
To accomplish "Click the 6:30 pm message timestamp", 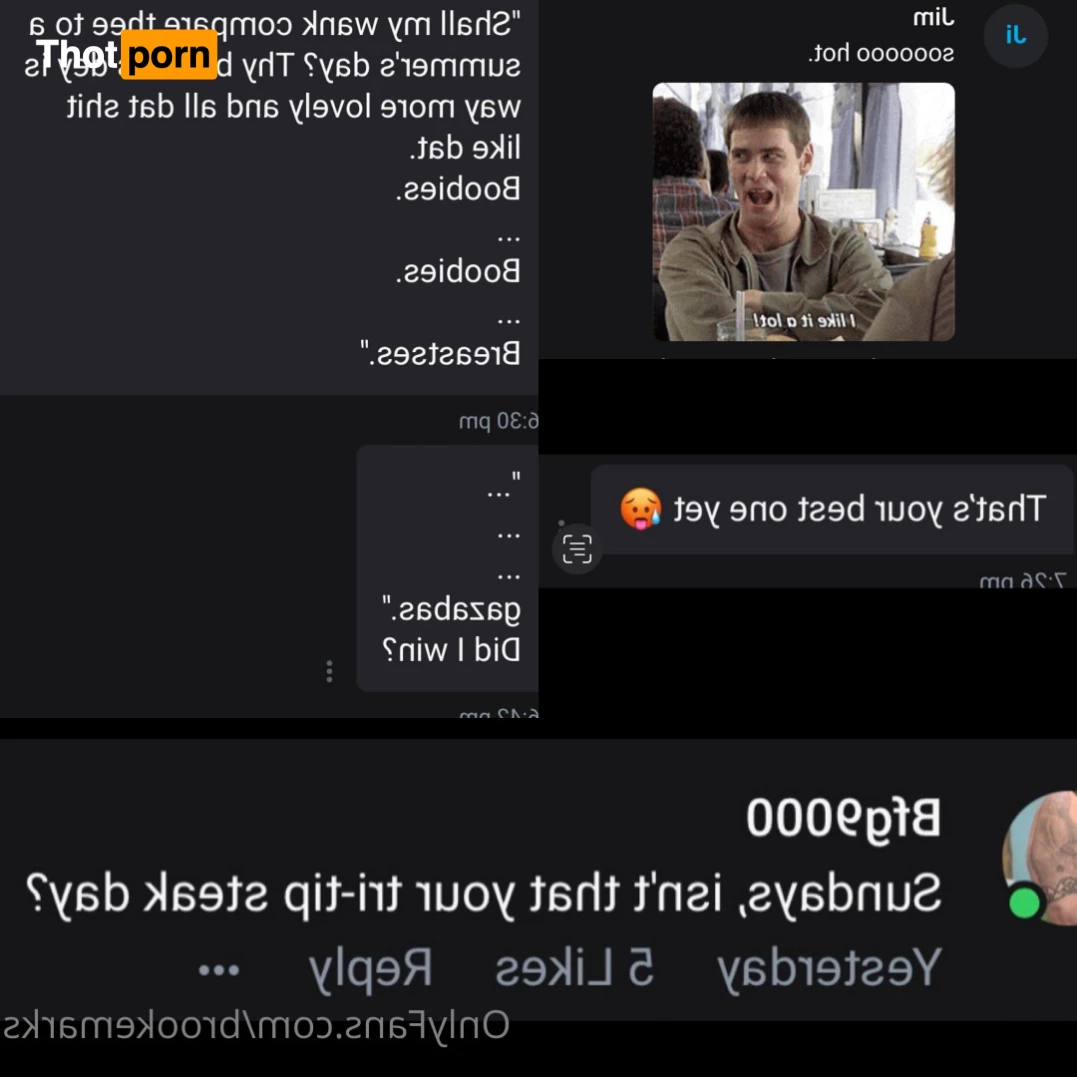I will point(499,420).
